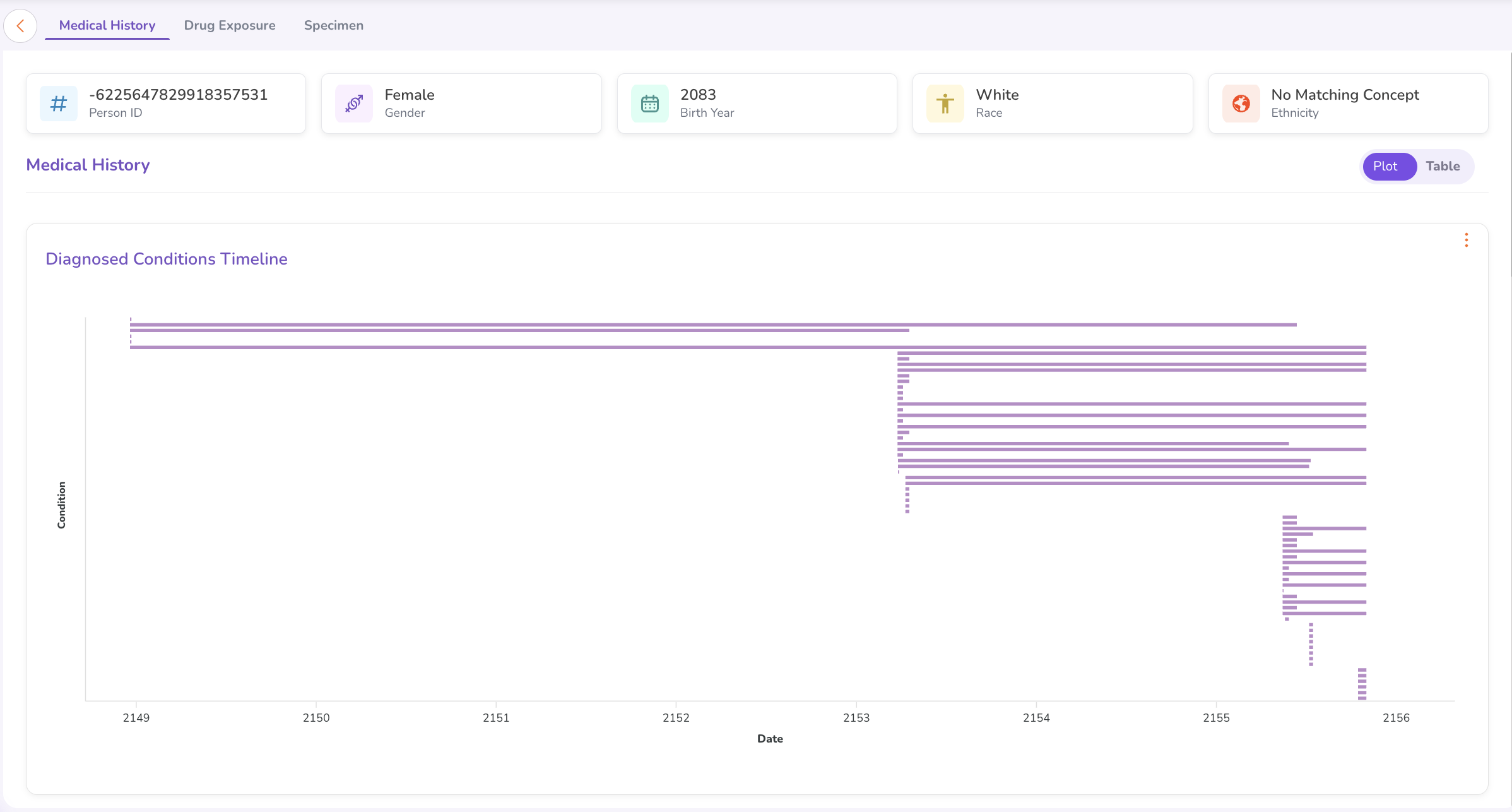
Task: Click the gender symbol icon
Action: (354, 104)
